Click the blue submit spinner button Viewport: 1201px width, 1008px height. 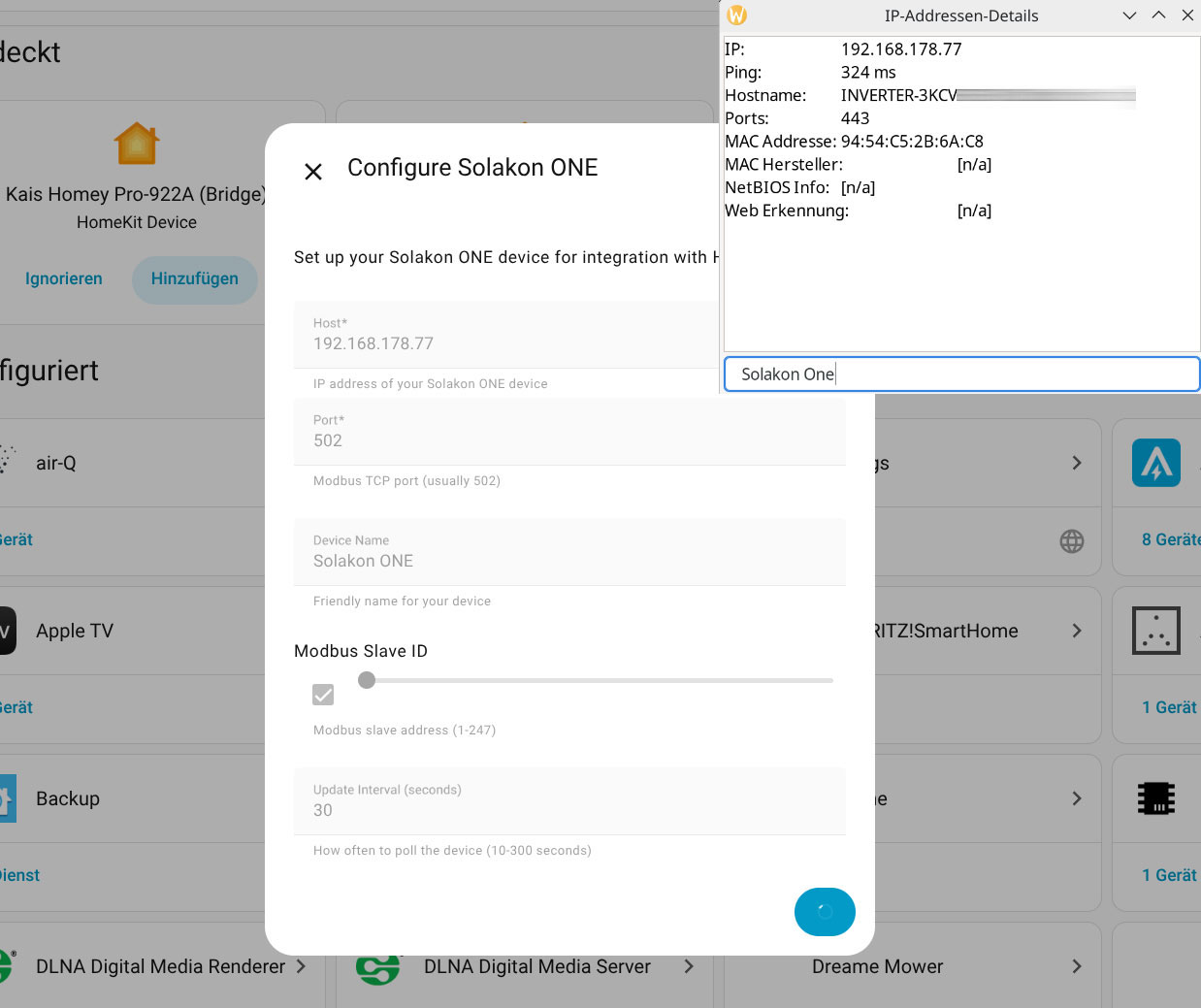click(x=825, y=912)
